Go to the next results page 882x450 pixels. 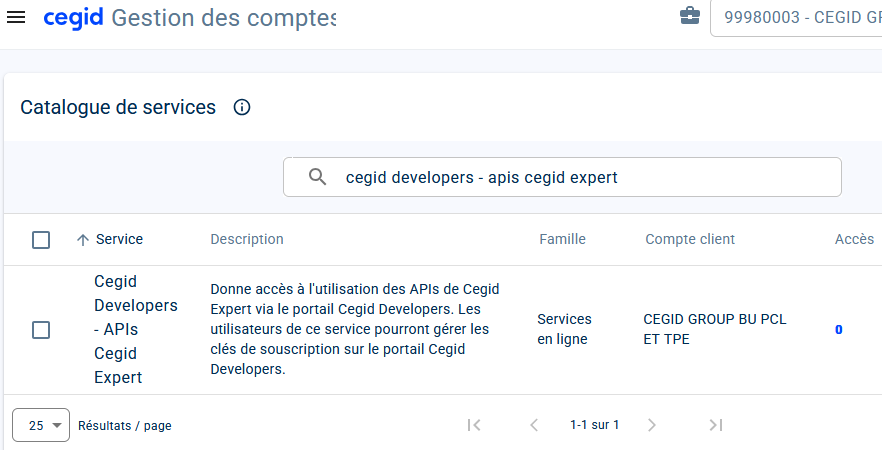click(652, 425)
